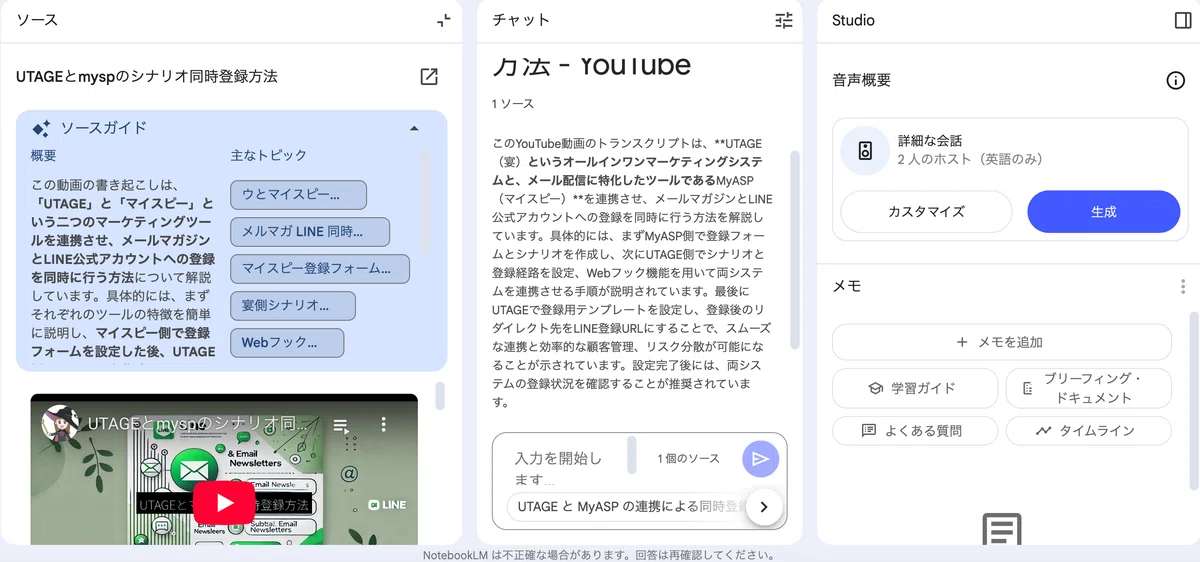
Task: Click the document icon in empty notes area
Action: pos(1002,530)
